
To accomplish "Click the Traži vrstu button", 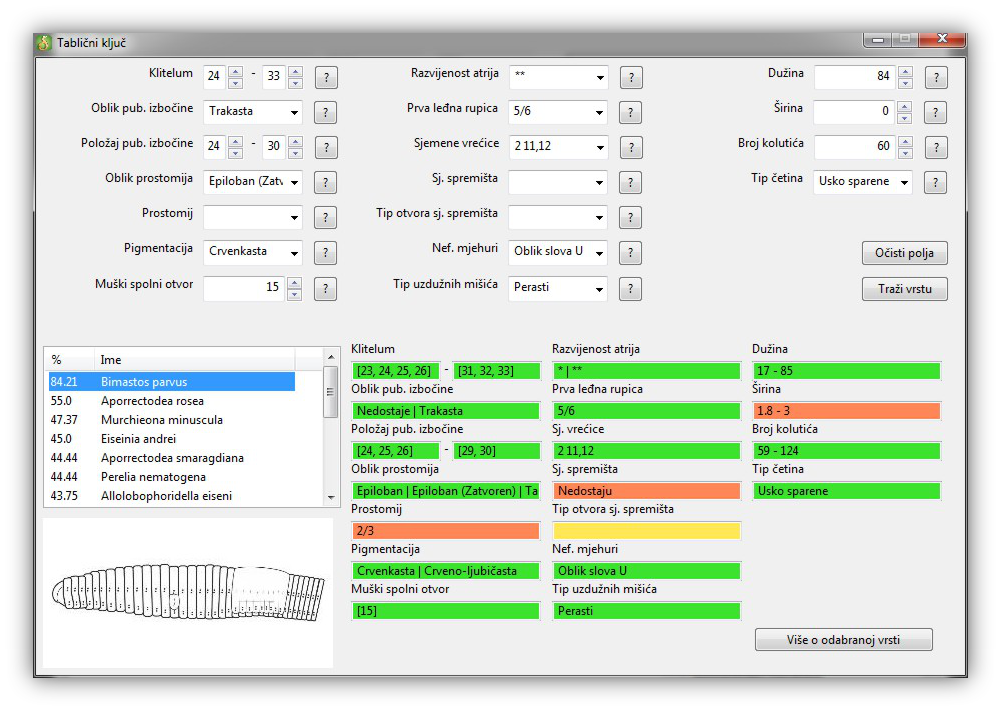I will tap(904, 289).
